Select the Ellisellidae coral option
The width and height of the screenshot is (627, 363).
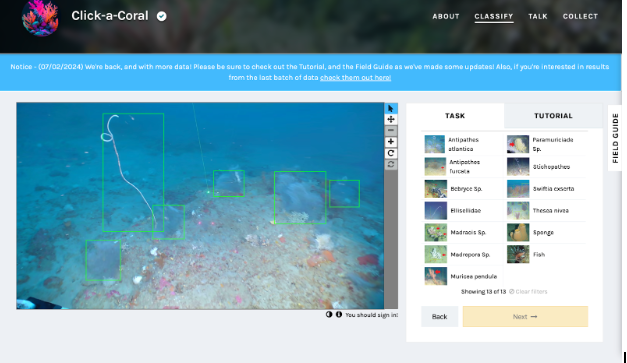pyautogui.click(x=463, y=211)
